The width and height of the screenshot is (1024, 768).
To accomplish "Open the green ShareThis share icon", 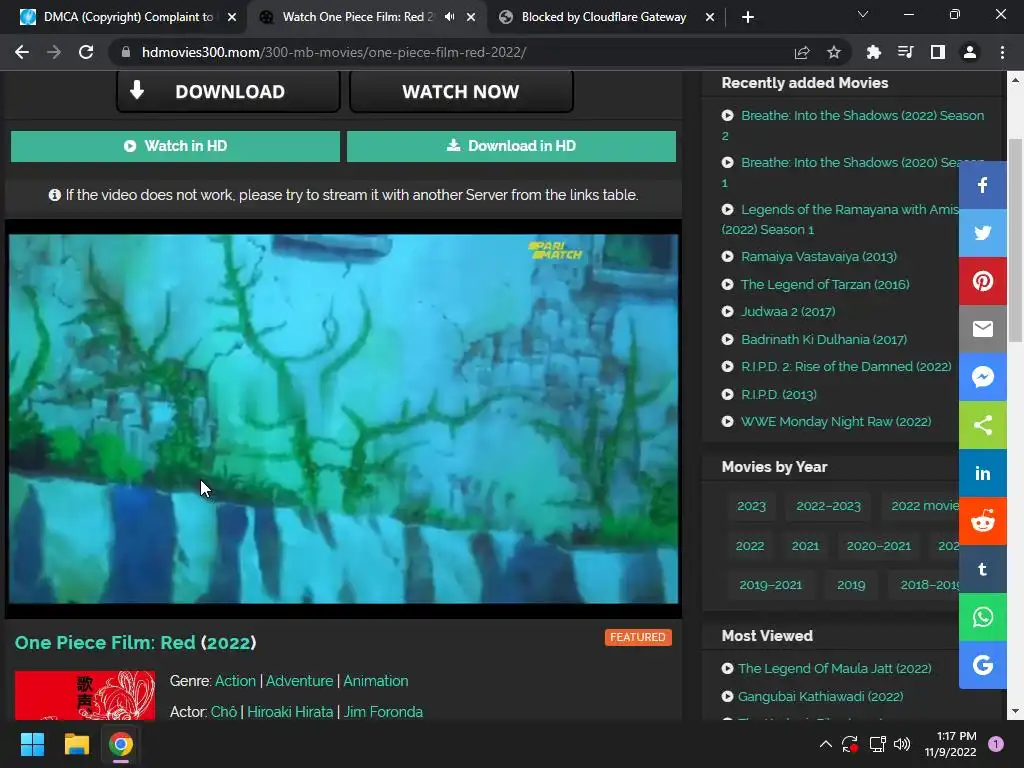I will (982, 425).
